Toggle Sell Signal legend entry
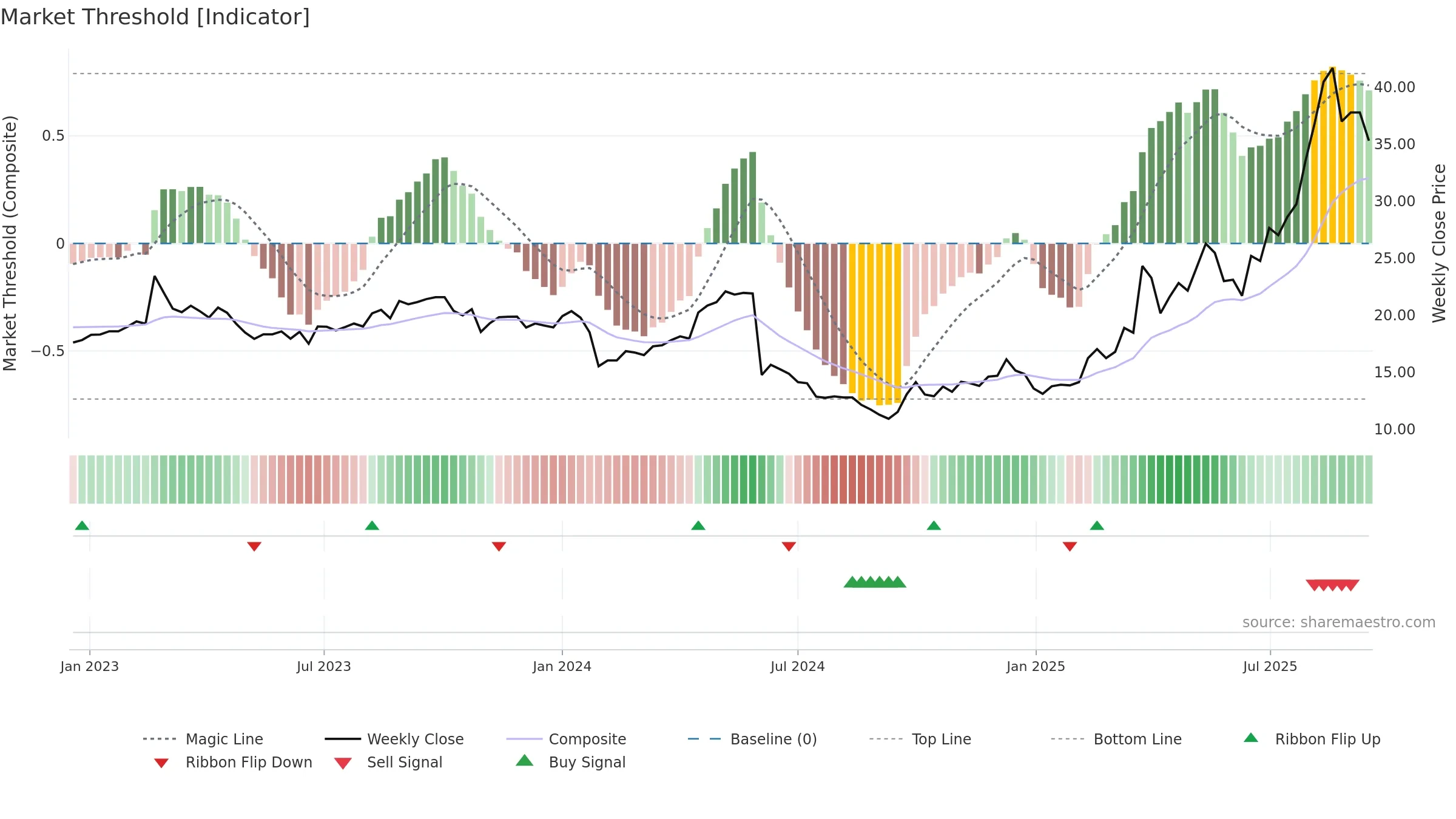Viewport: 1456px width, 819px height. pyautogui.click(x=388, y=762)
